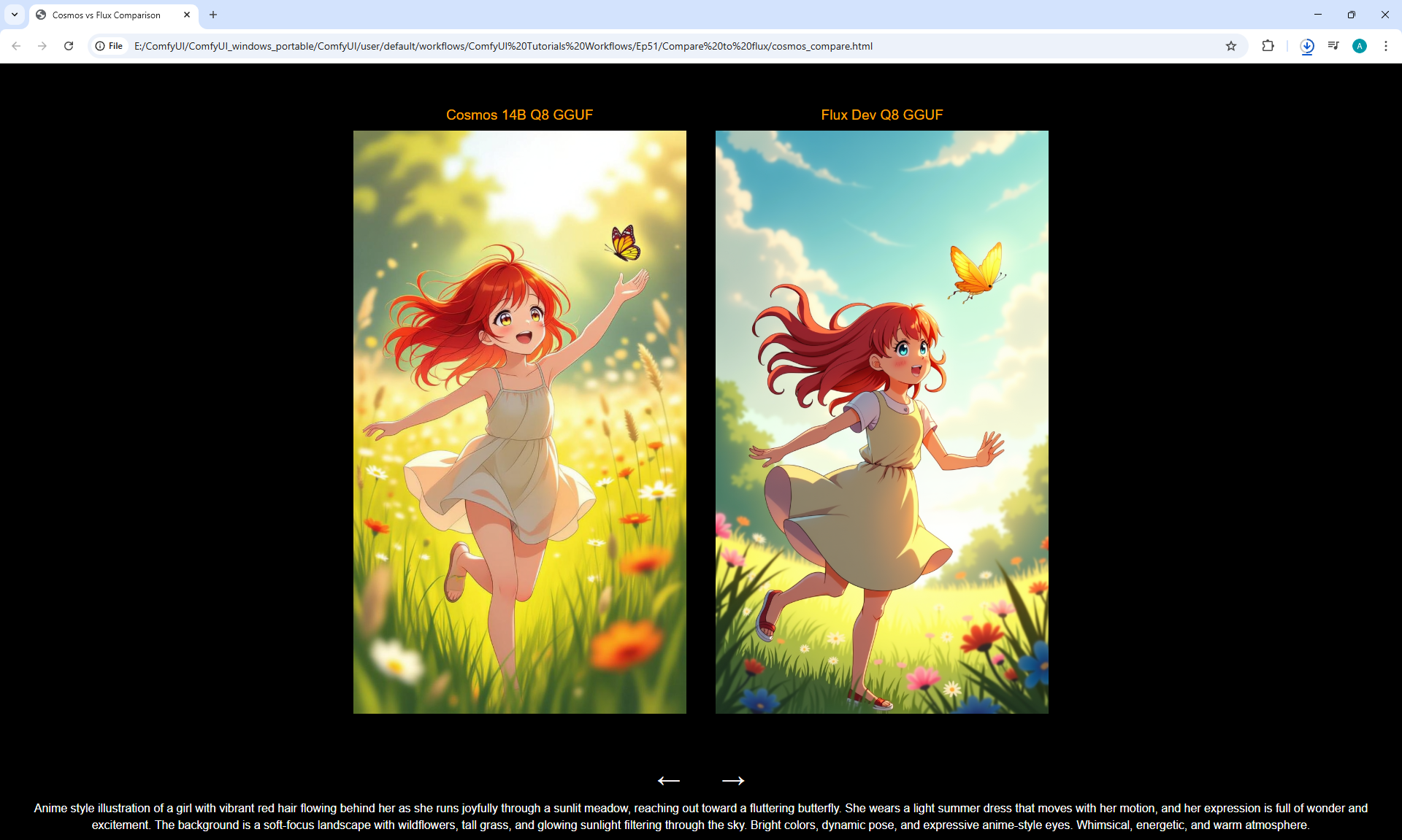Click the Flux Dev Q8 GGUF heading

pos(881,115)
